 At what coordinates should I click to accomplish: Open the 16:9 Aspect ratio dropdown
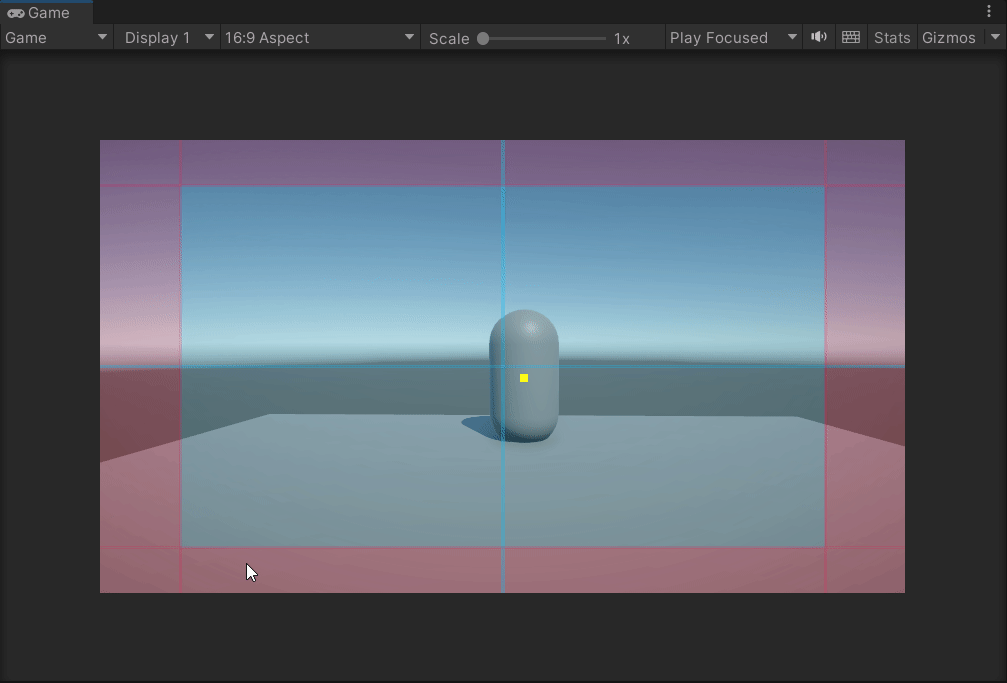point(318,37)
